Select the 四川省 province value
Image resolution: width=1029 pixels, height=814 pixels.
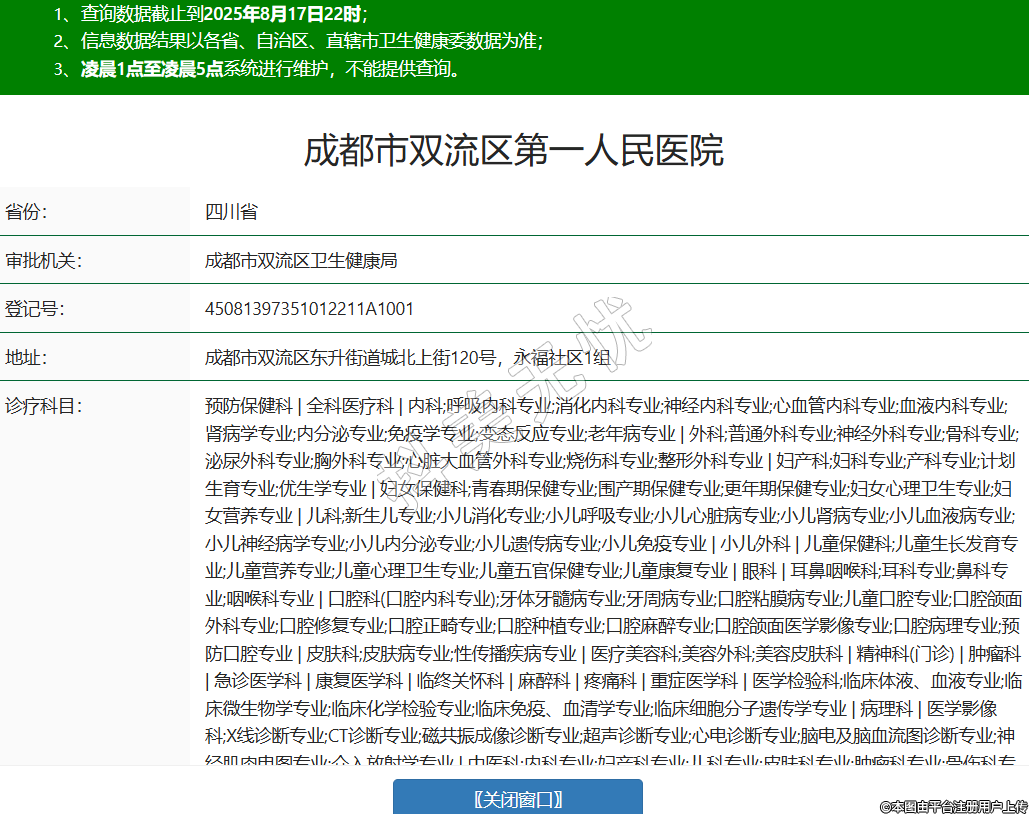click(x=231, y=212)
